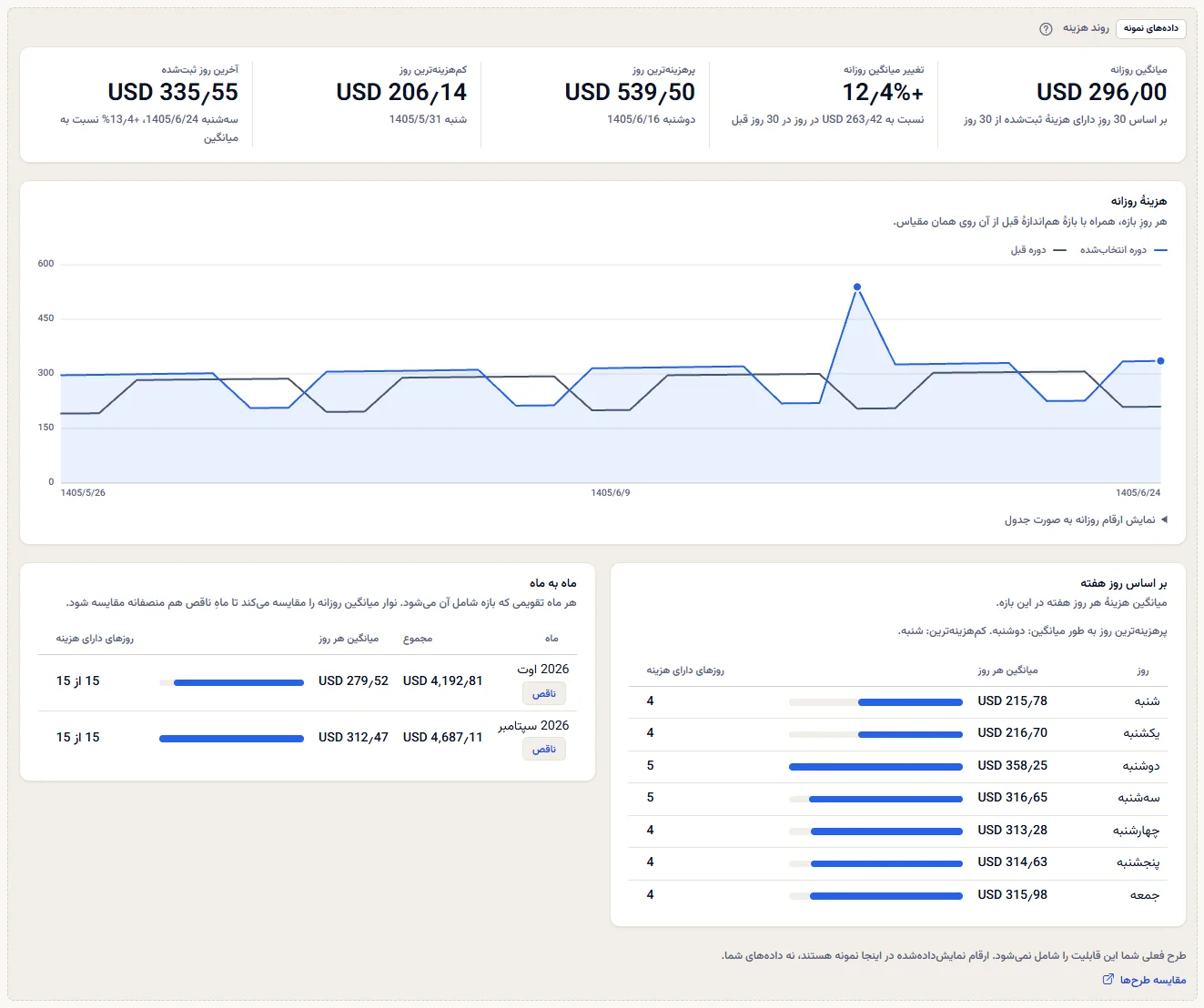The width and height of the screenshot is (1204, 1008).
Task: Select "USD 315,98" in the جمعه row
Action: click(x=1012, y=895)
